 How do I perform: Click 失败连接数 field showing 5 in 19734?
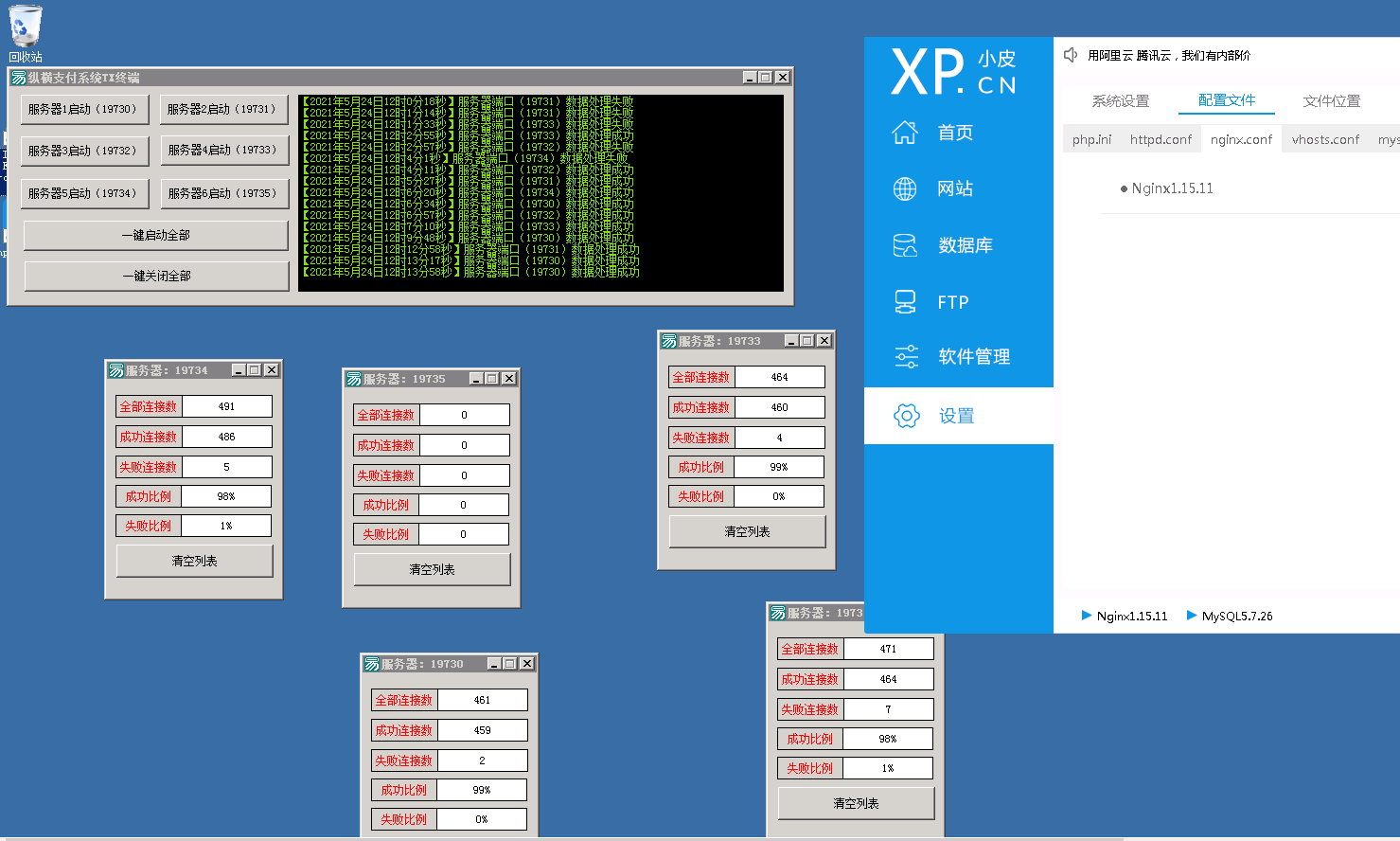226,467
